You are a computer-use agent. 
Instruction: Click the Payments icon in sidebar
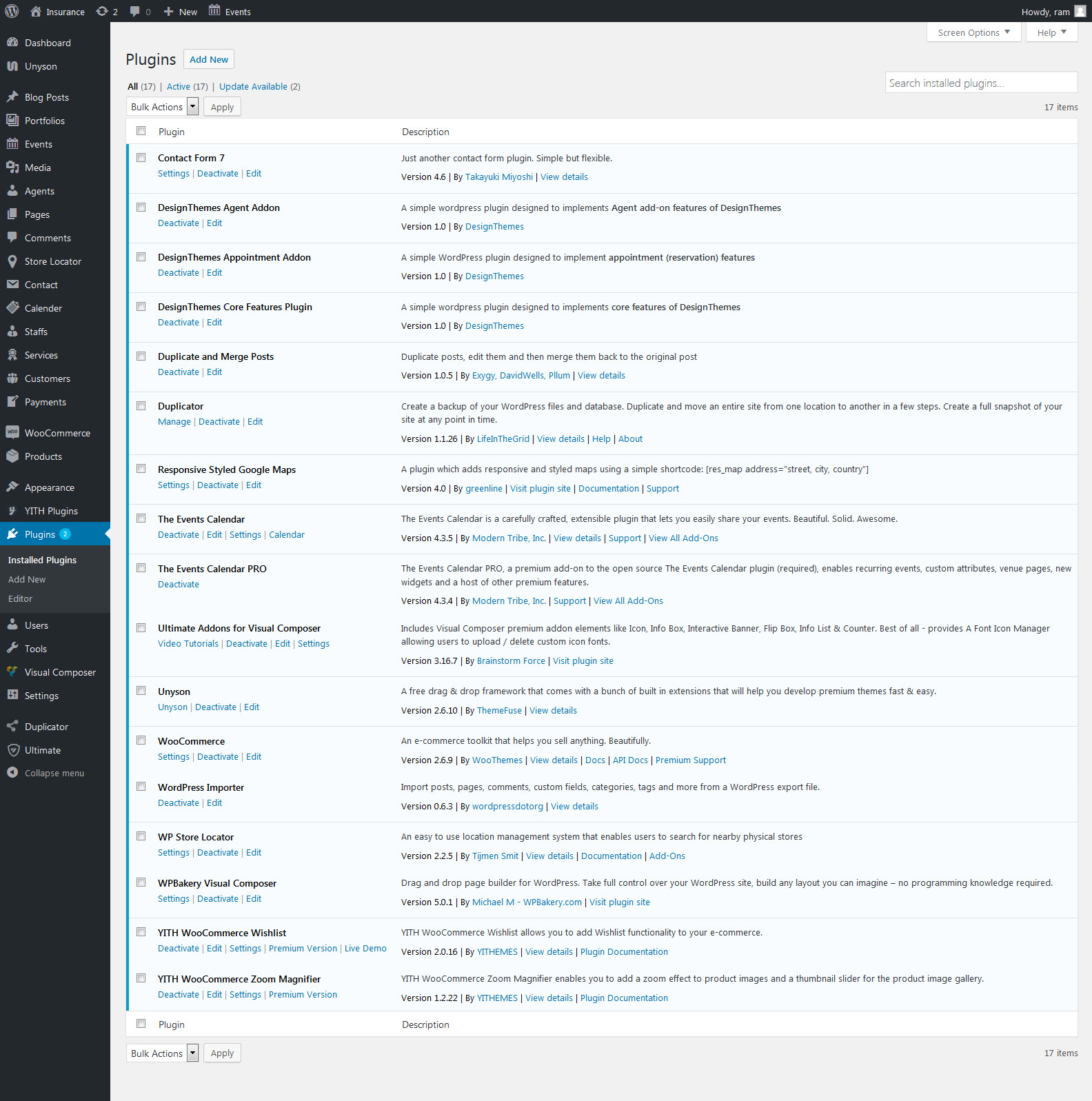tap(12, 401)
